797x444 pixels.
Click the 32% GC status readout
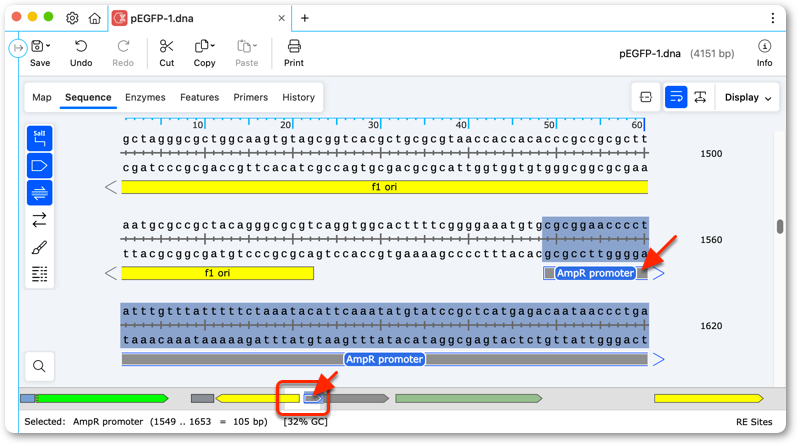[x=305, y=422]
